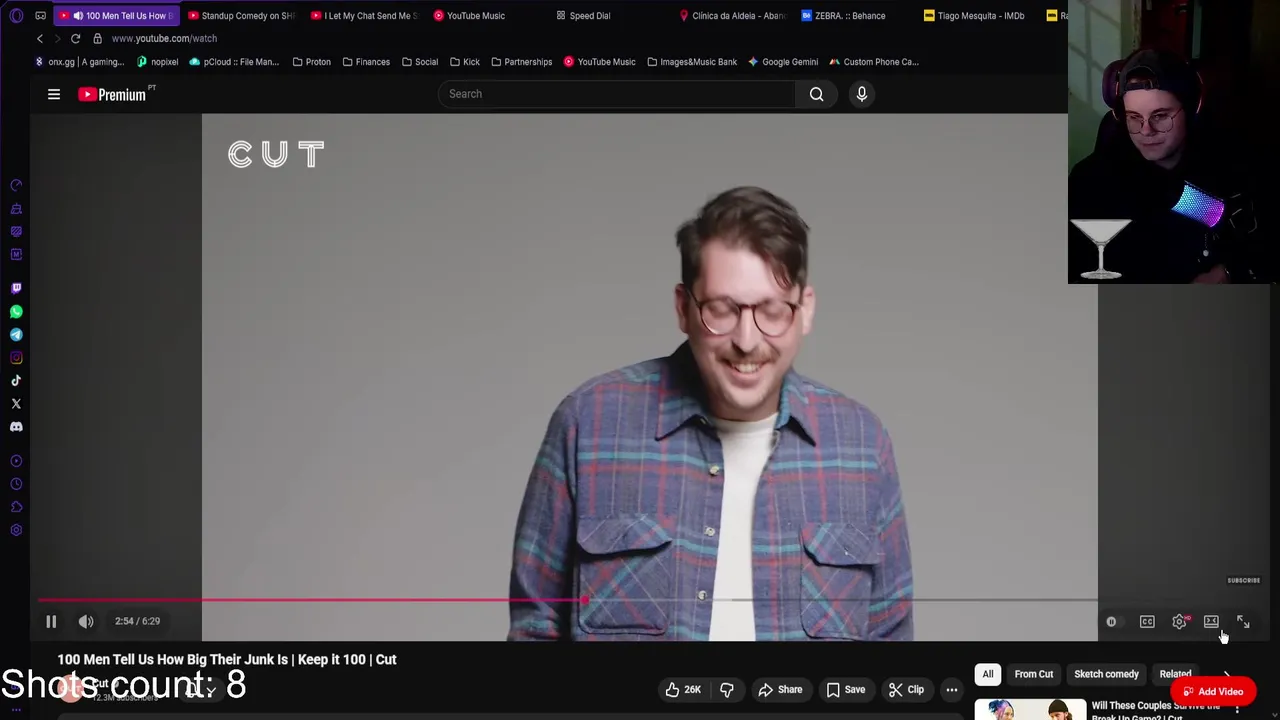The image size is (1280, 720).
Task: Start voice search with microphone
Action: (x=862, y=94)
